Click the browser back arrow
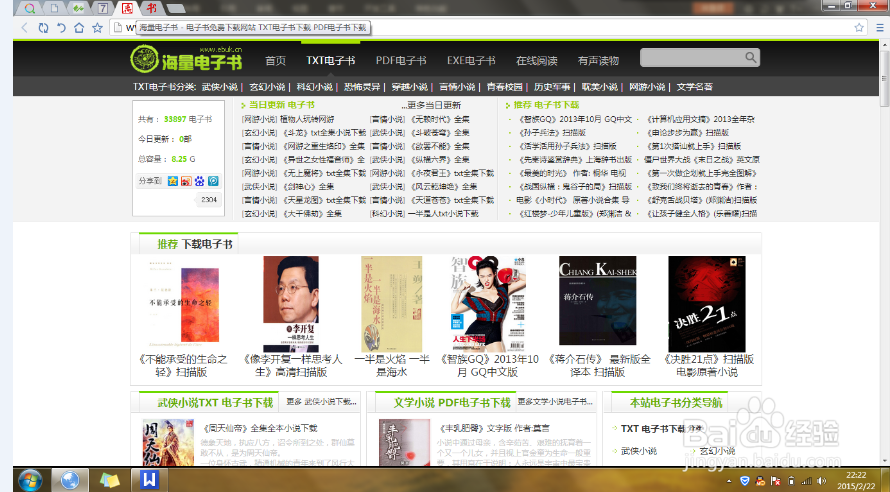The width and height of the screenshot is (890, 492). pyautogui.click(x=24, y=27)
